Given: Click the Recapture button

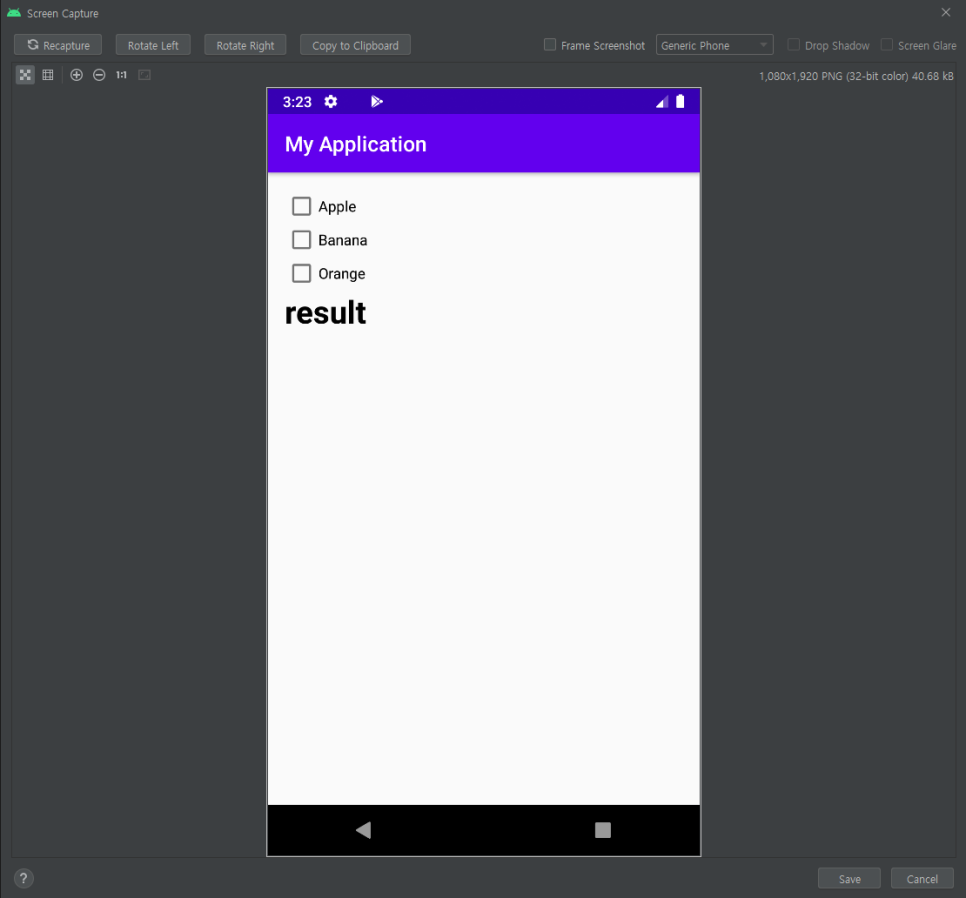Looking at the screenshot, I should click(x=58, y=45).
